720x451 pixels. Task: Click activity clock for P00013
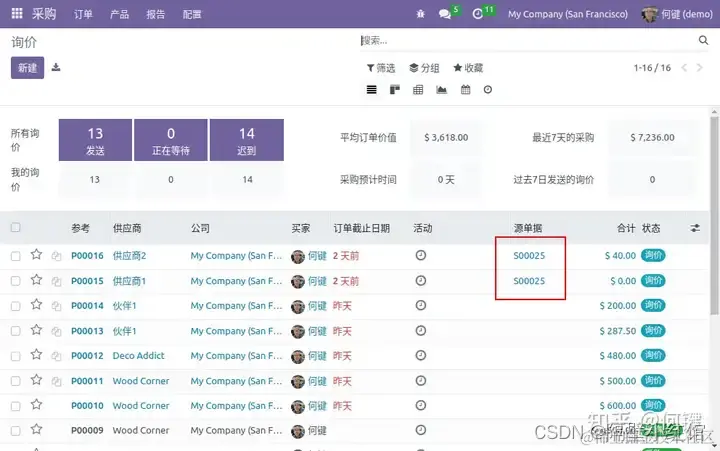(x=421, y=330)
